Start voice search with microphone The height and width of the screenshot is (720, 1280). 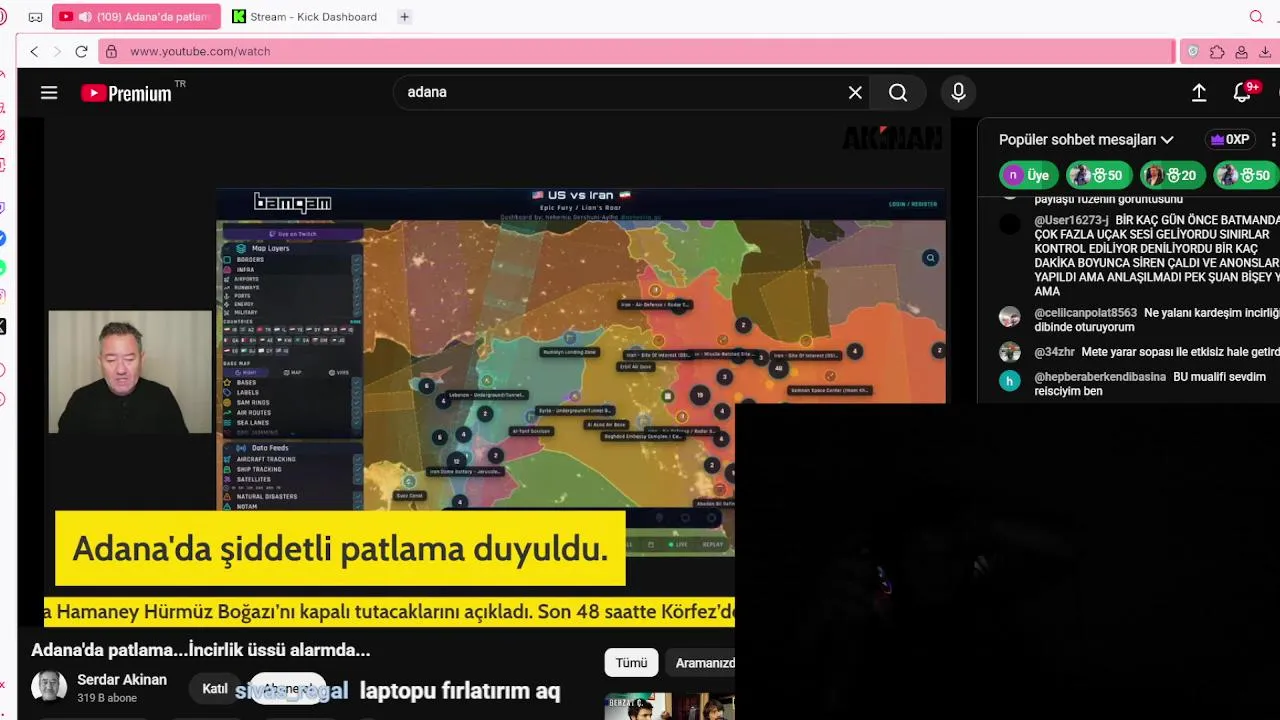click(x=958, y=92)
